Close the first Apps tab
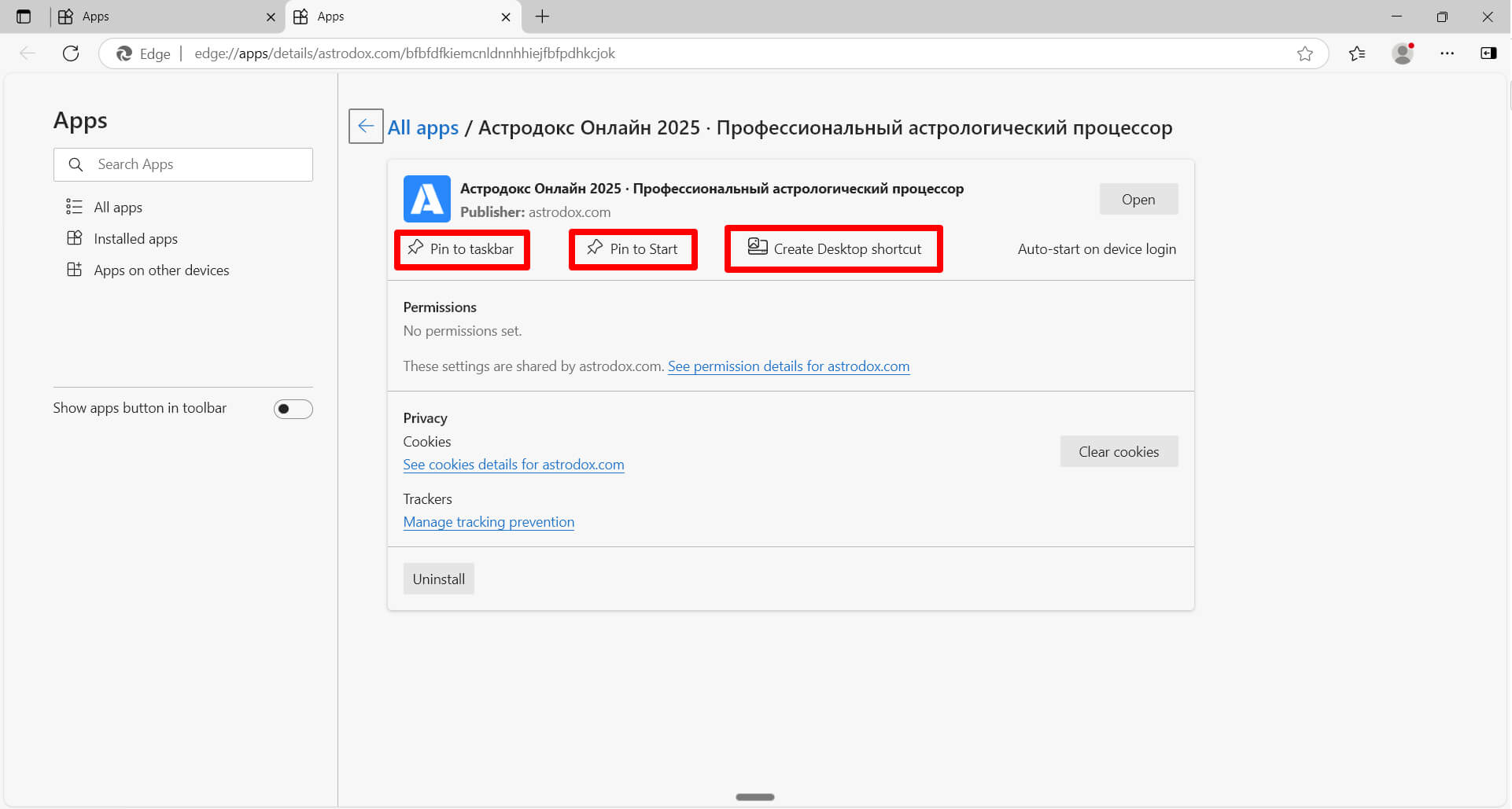Viewport: 1512px width, 809px height. click(271, 17)
